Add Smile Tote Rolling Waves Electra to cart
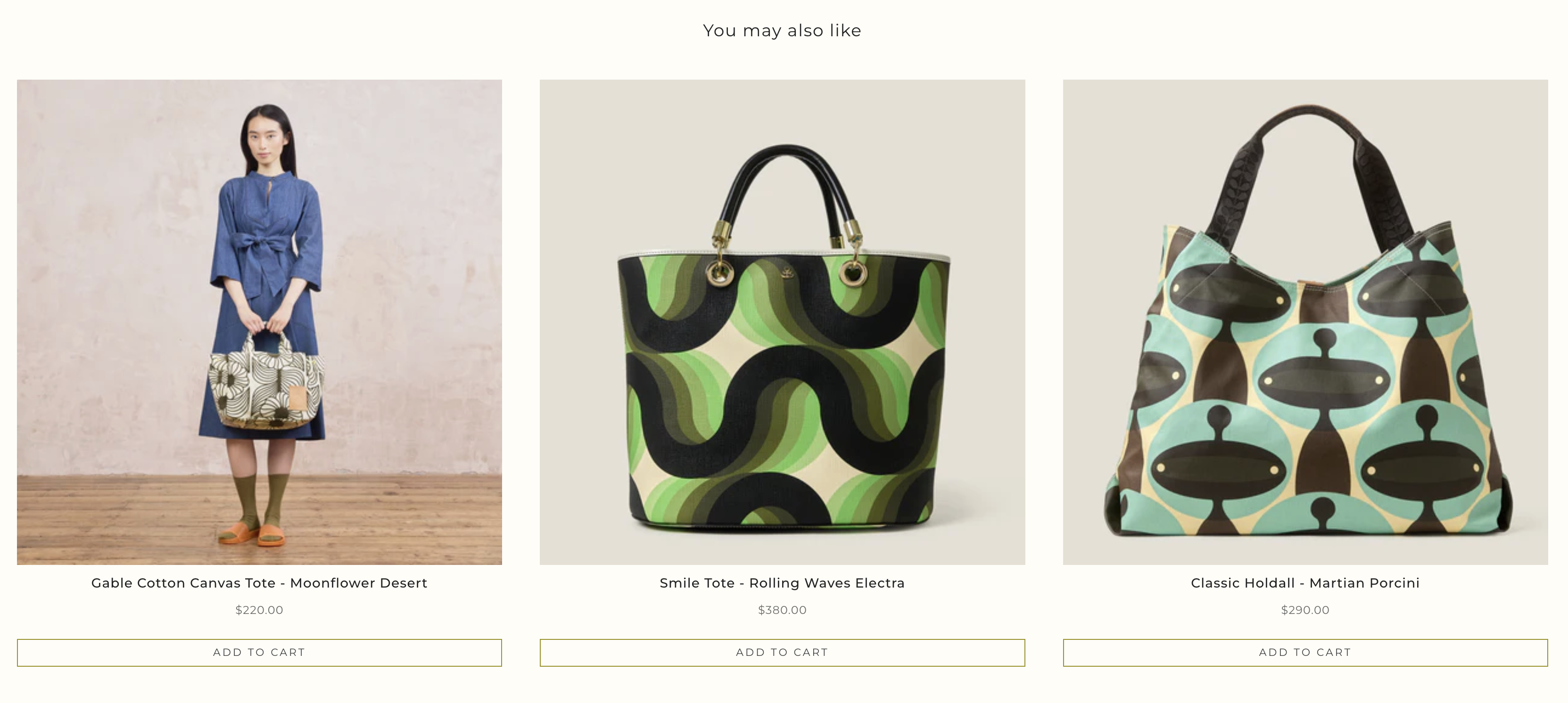This screenshot has width=1568, height=703. 782,653
